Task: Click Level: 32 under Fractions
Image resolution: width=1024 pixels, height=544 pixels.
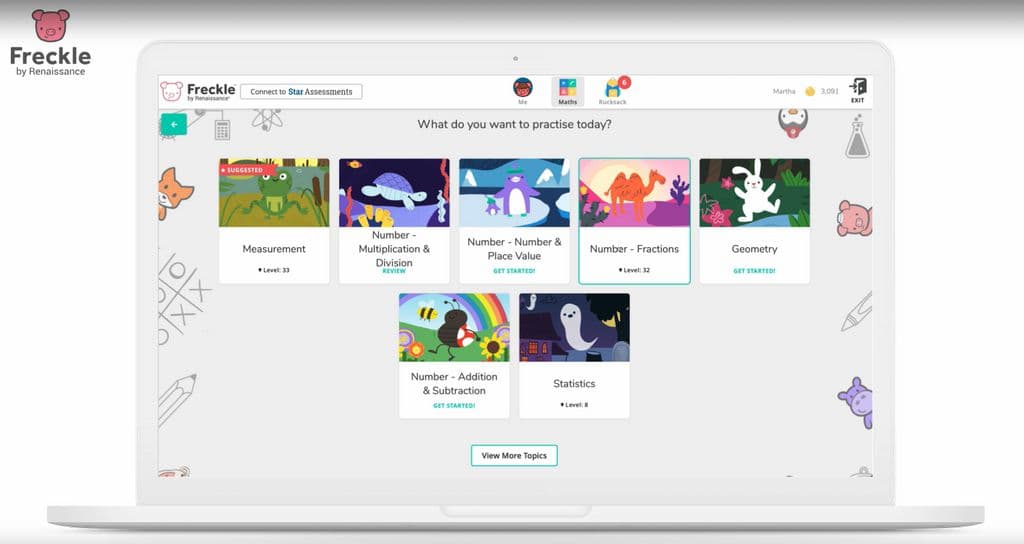Action: coord(634,270)
